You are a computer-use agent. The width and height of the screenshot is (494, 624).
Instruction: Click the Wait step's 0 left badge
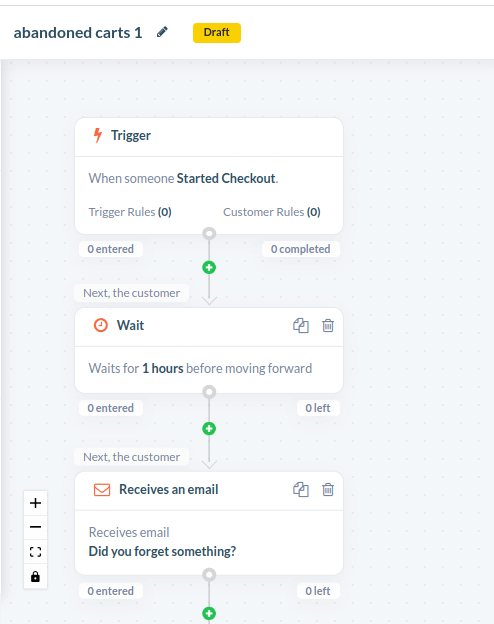coord(318,408)
